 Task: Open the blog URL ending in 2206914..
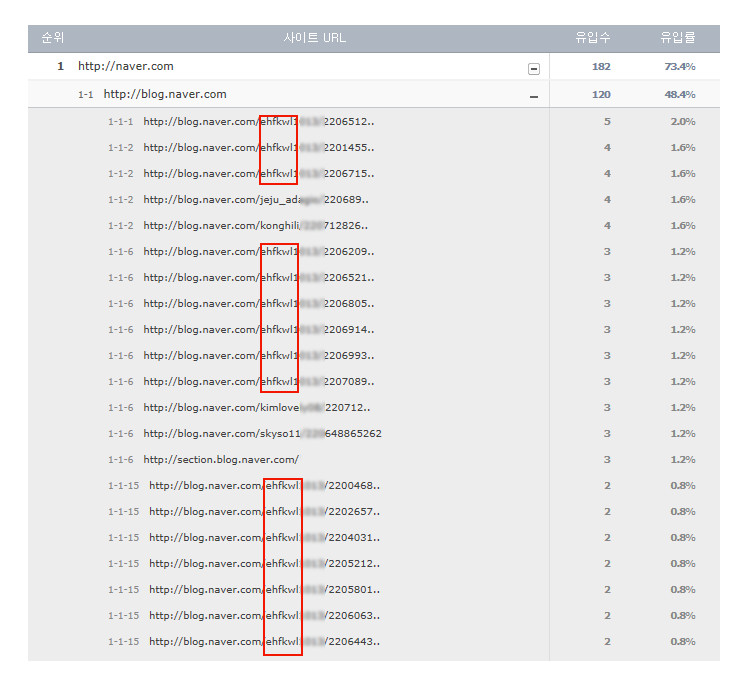click(x=258, y=329)
